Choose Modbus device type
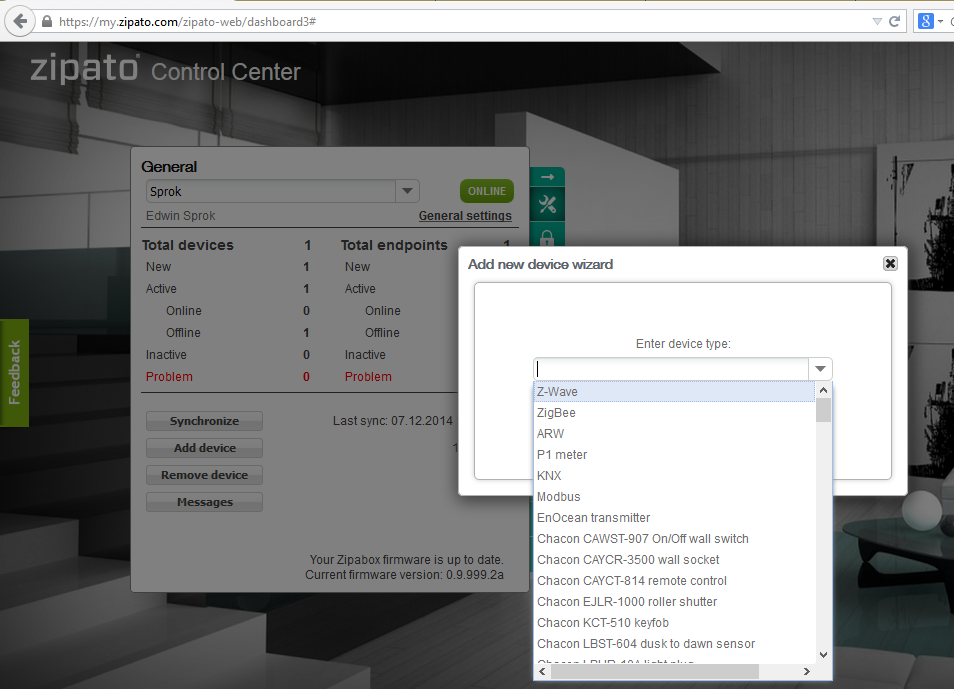This screenshot has height=689, width=954. coord(674,497)
